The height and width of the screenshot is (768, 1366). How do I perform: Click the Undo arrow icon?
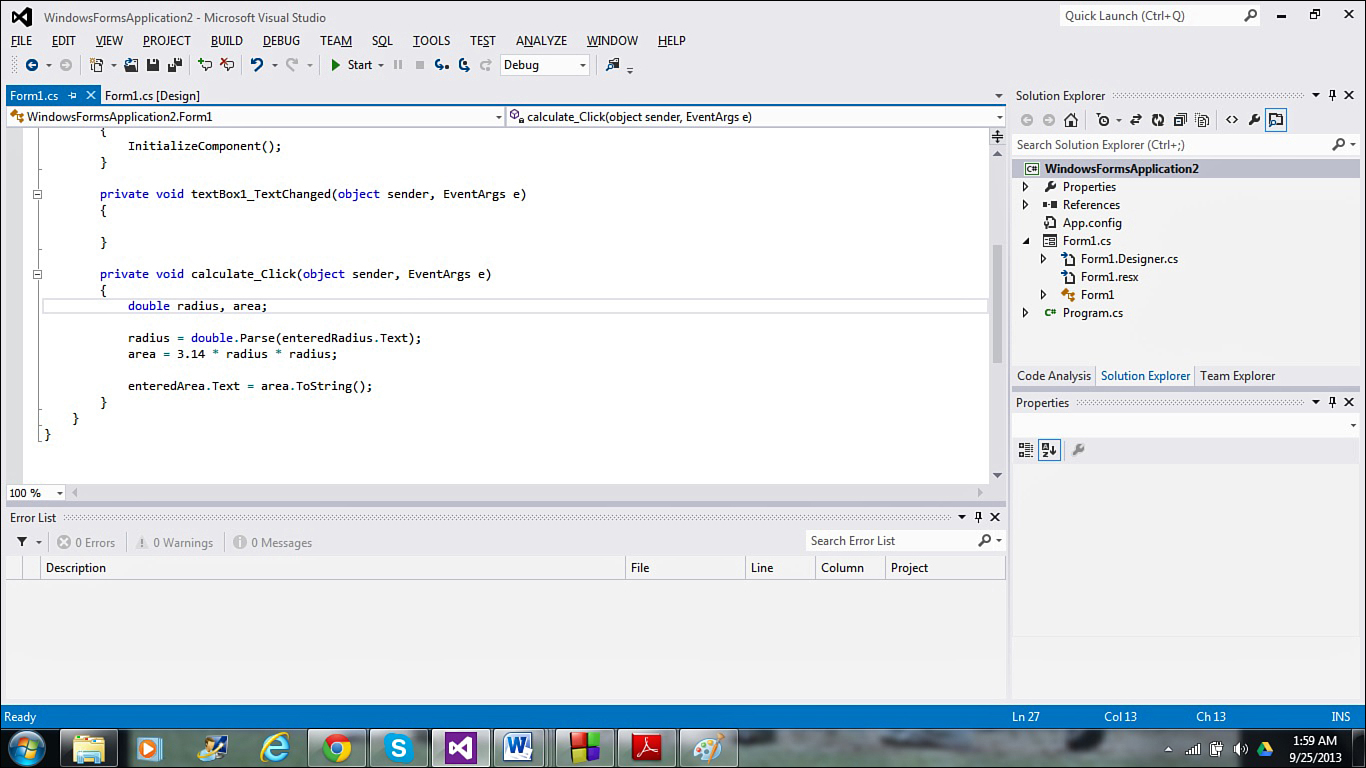point(257,65)
